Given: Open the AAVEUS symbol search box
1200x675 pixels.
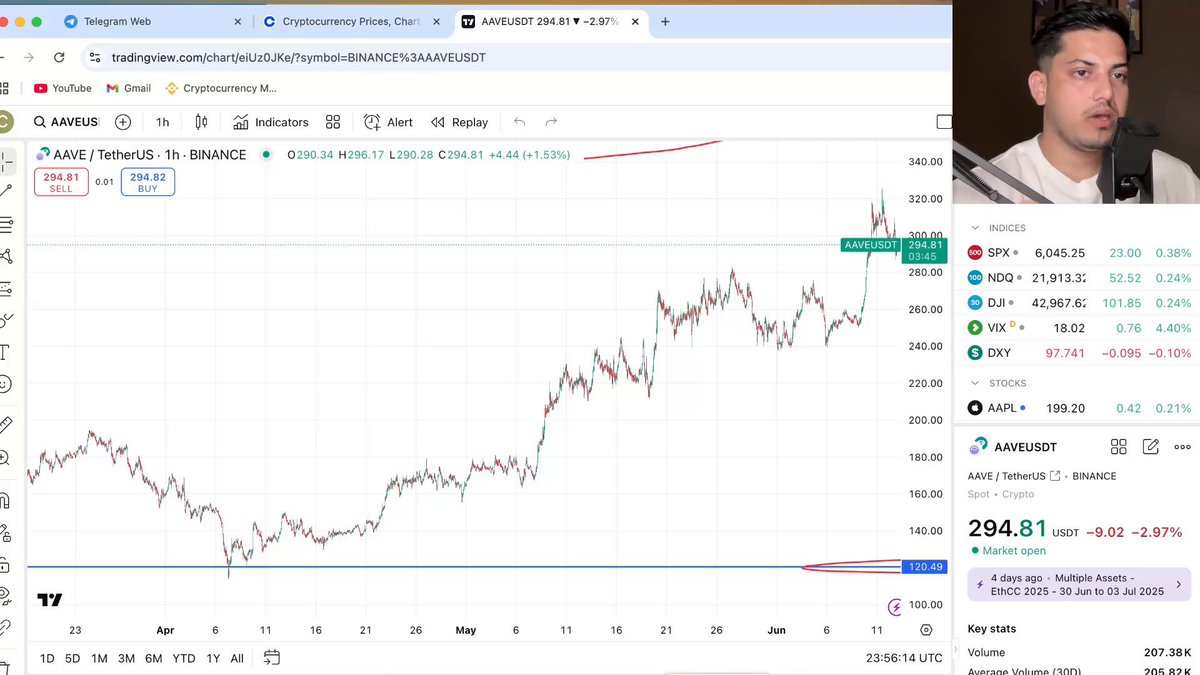Looking at the screenshot, I should (x=66, y=122).
